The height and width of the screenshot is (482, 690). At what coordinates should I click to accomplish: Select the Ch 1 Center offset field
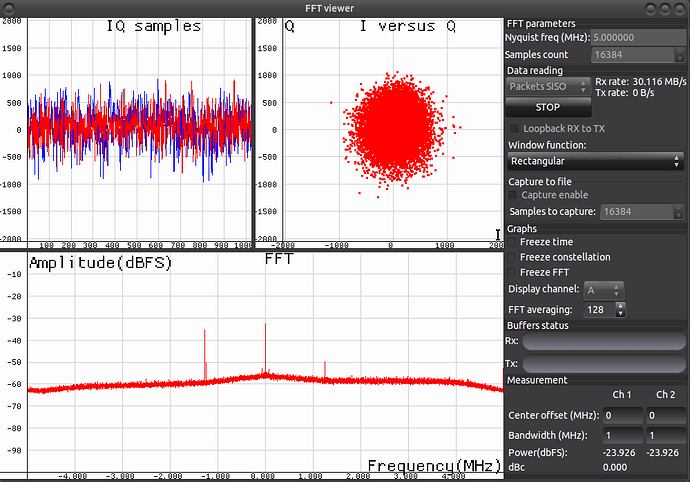[x=622, y=415]
